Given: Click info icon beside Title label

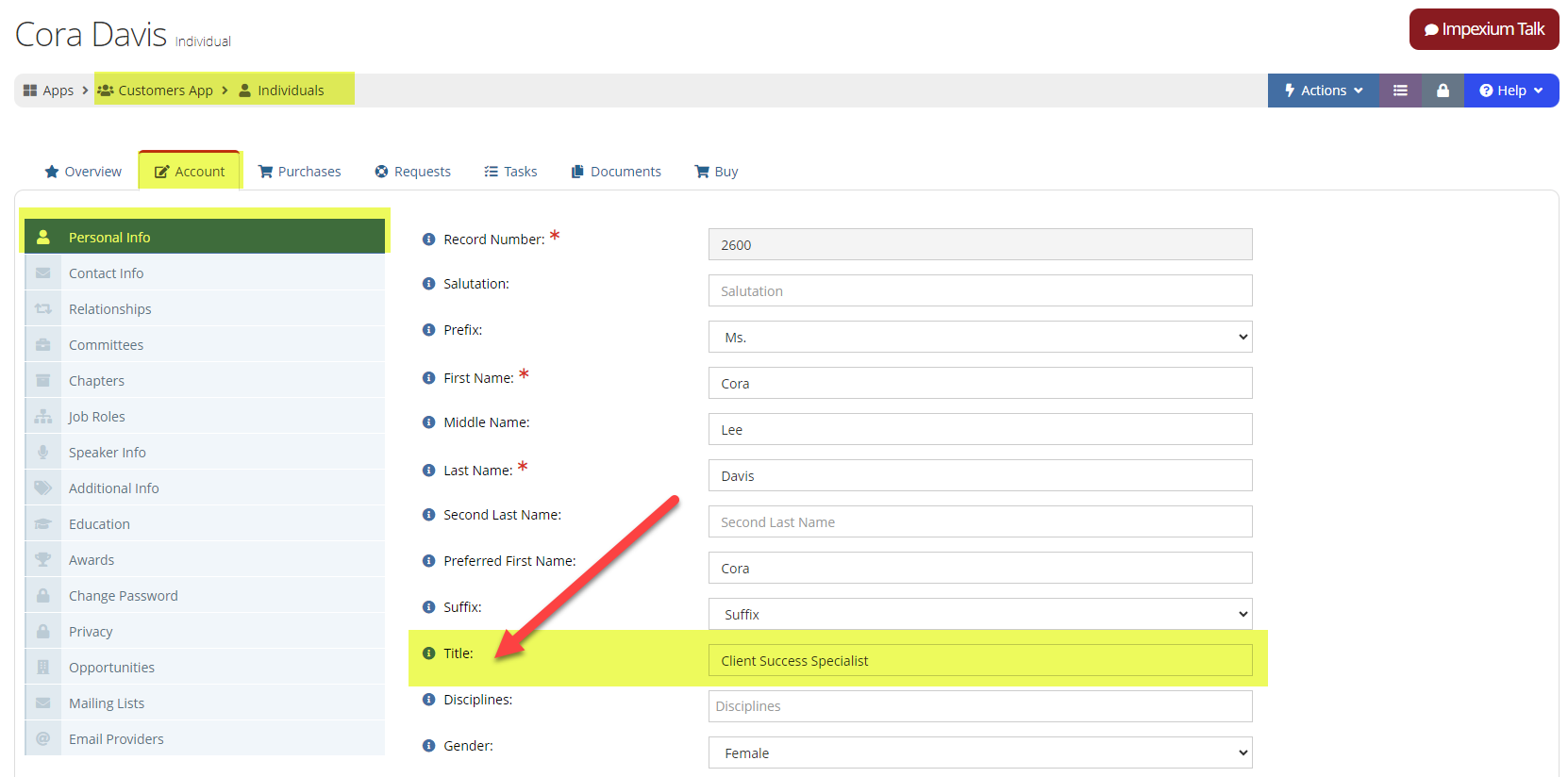Looking at the screenshot, I should click(x=428, y=653).
